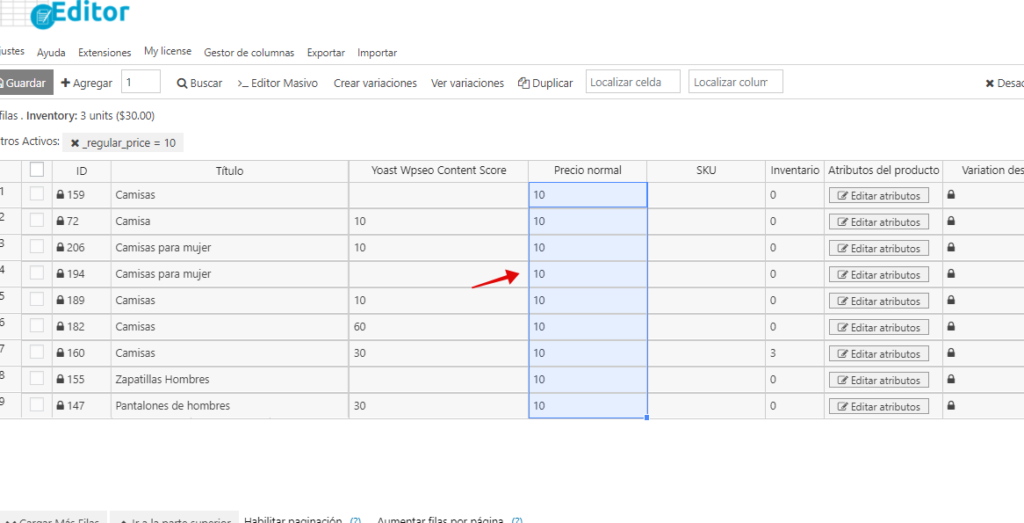Open the Editor Masivo tool

pyautogui.click(x=278, y=83)
